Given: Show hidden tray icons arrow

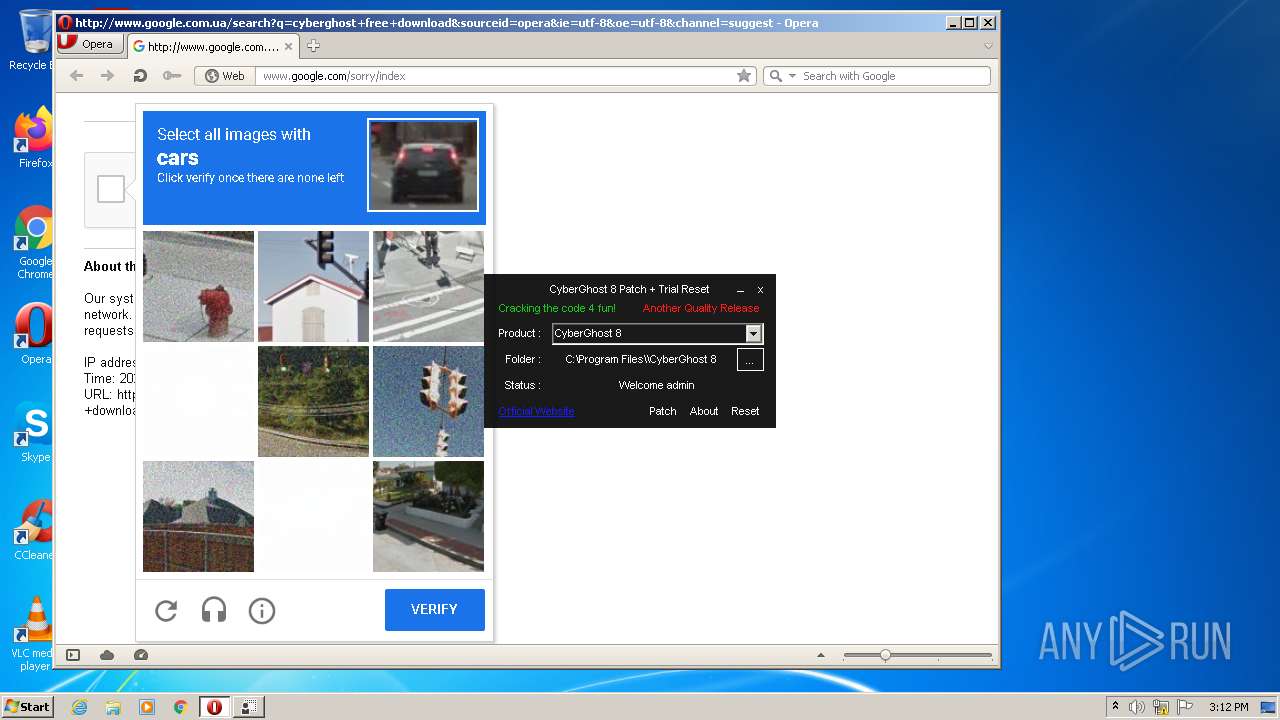Looking at the screenshot, I should 1115,707.
